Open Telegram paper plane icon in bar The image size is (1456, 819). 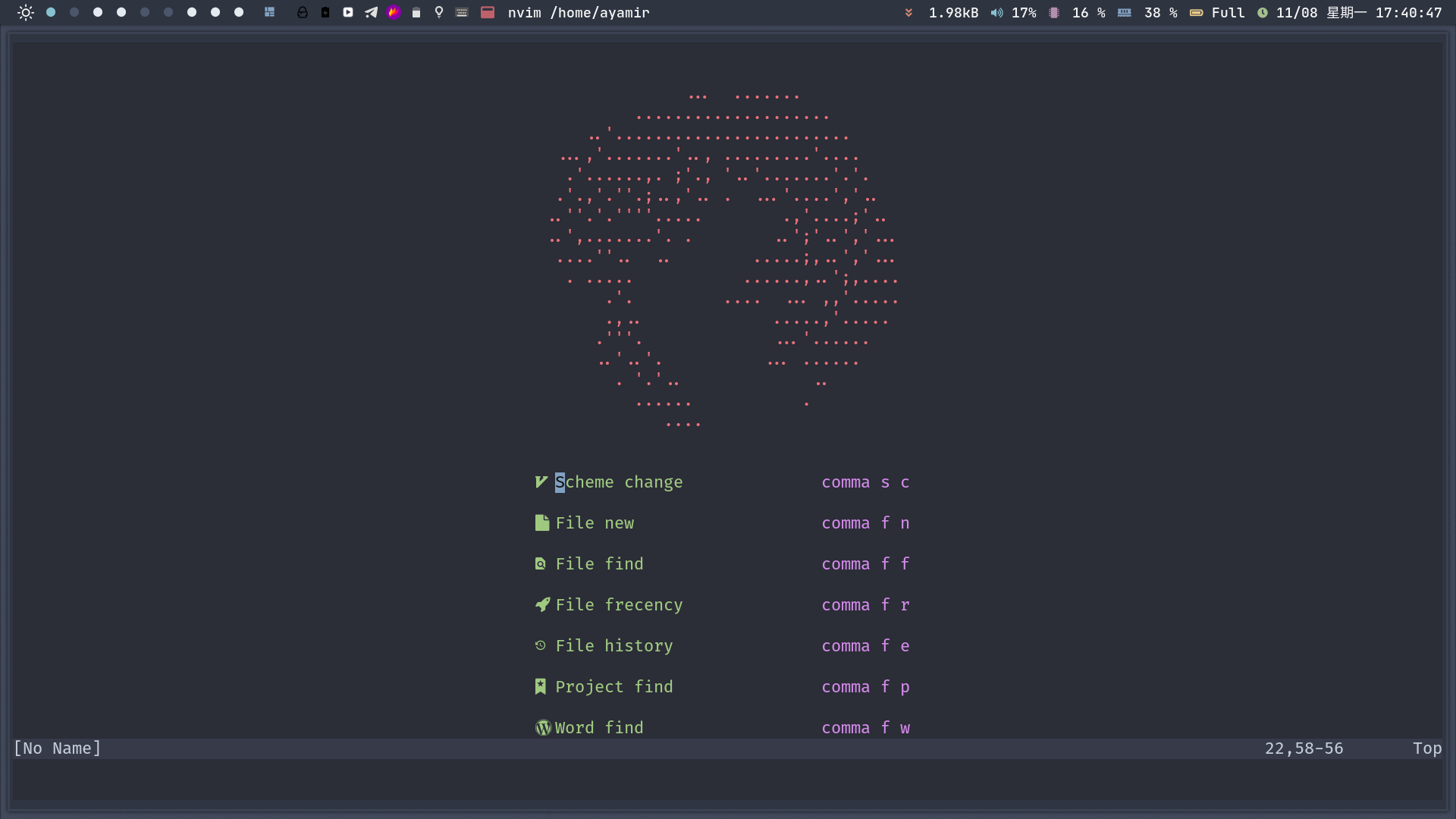click(371, 13)
